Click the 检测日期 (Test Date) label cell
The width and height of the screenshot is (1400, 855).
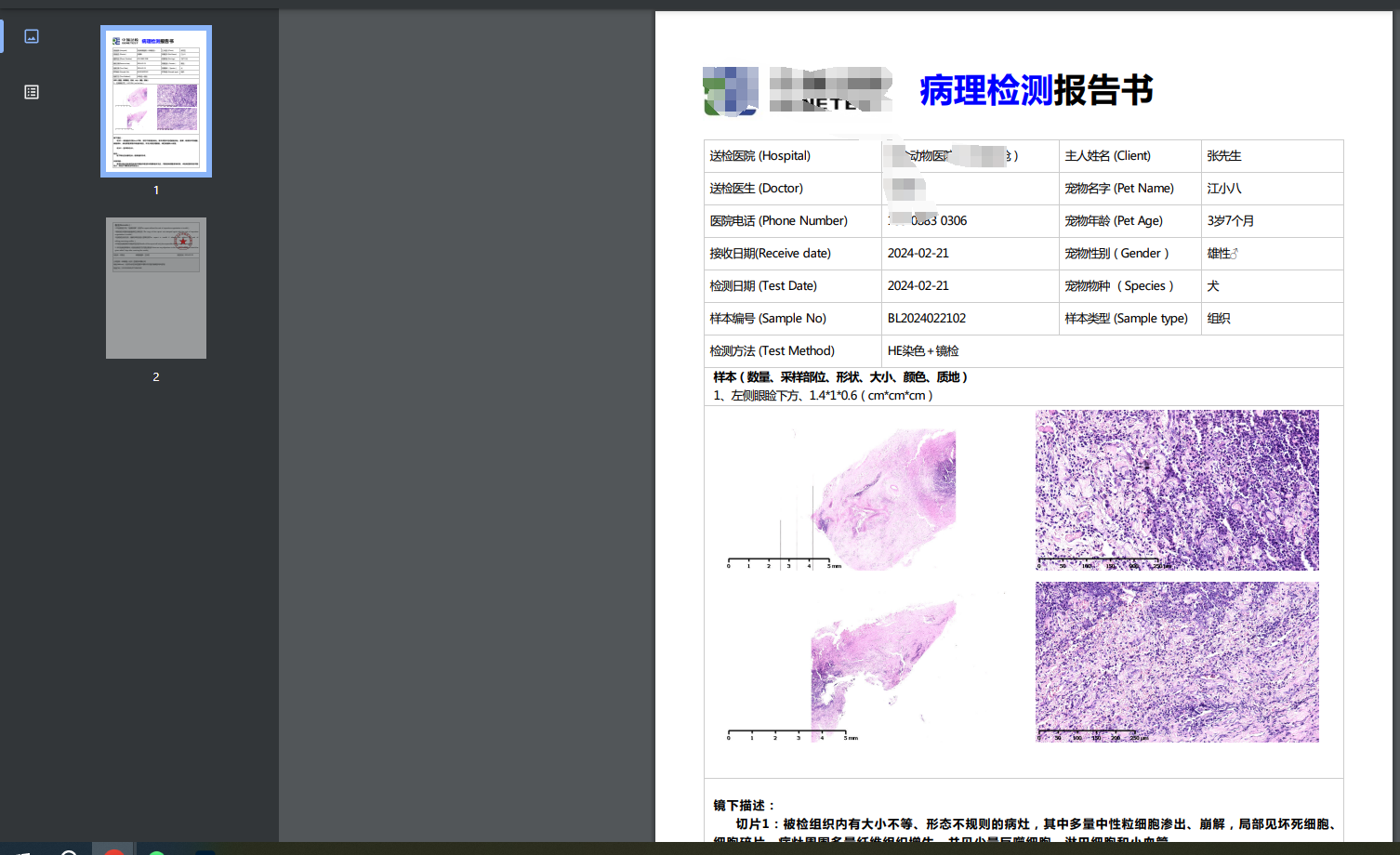(793, 286)
